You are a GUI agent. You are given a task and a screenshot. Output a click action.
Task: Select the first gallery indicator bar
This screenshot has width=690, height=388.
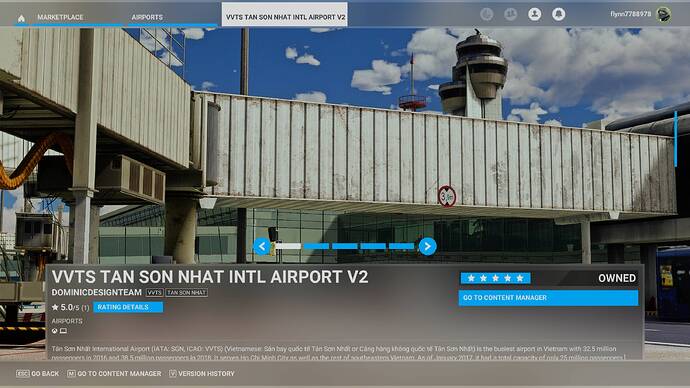(288, 246)
